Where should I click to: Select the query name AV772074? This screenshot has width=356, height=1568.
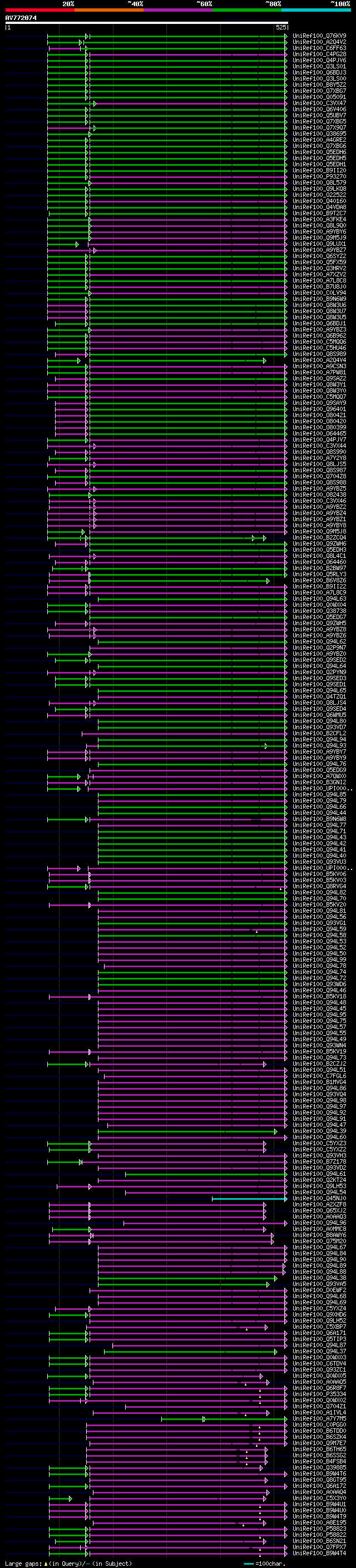pyautogui.click(x=21, y=18)
